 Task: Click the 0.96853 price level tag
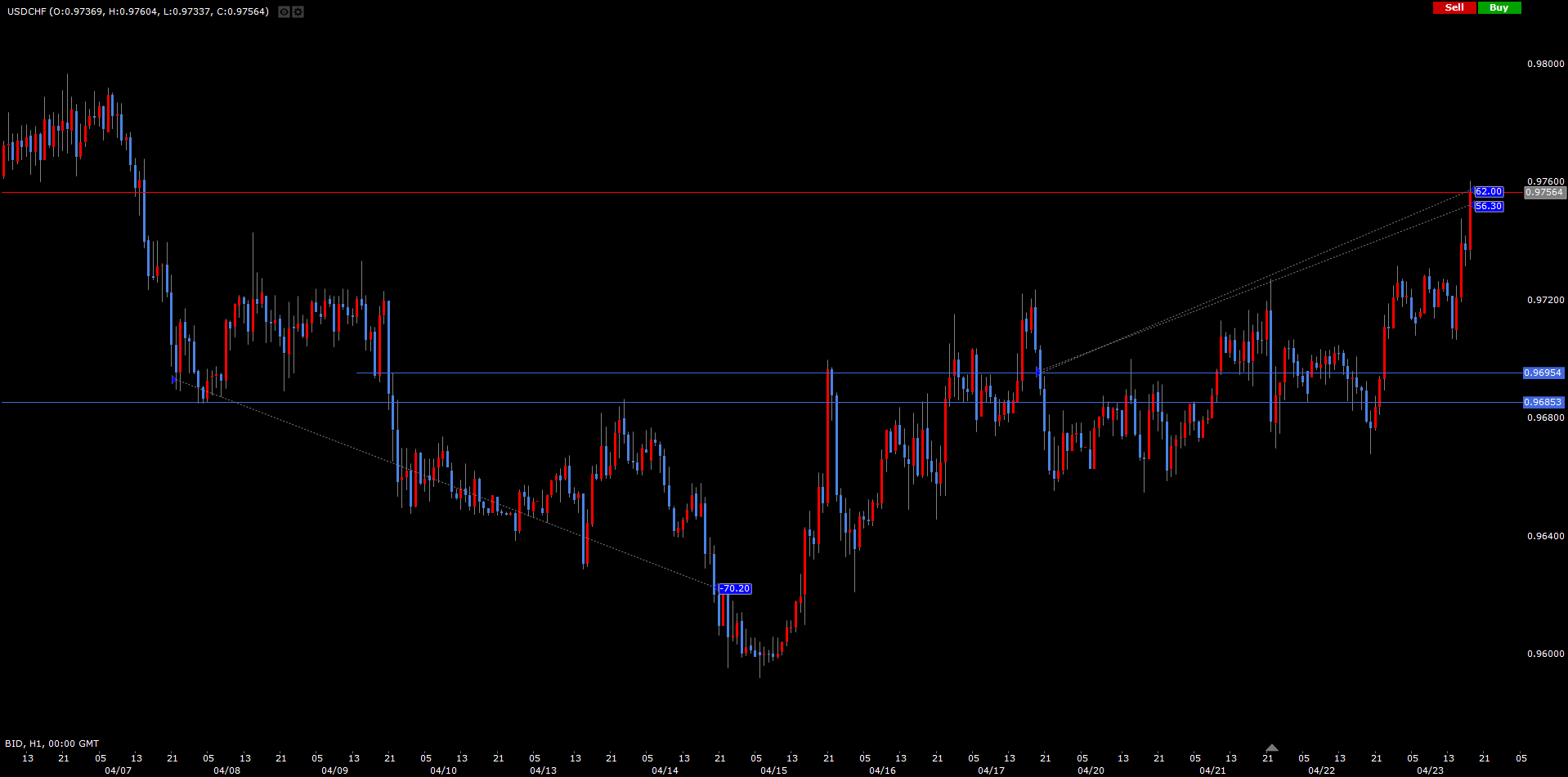click(1543, 402)
